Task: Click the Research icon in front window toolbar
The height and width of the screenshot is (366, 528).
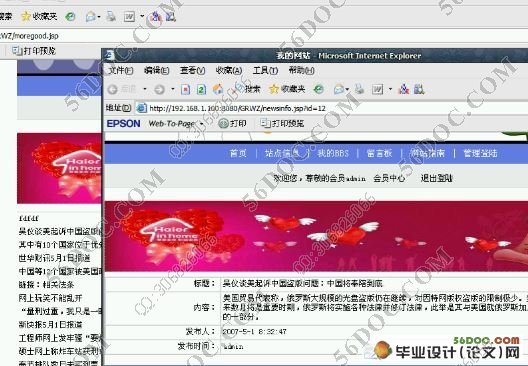Action: 419,89
